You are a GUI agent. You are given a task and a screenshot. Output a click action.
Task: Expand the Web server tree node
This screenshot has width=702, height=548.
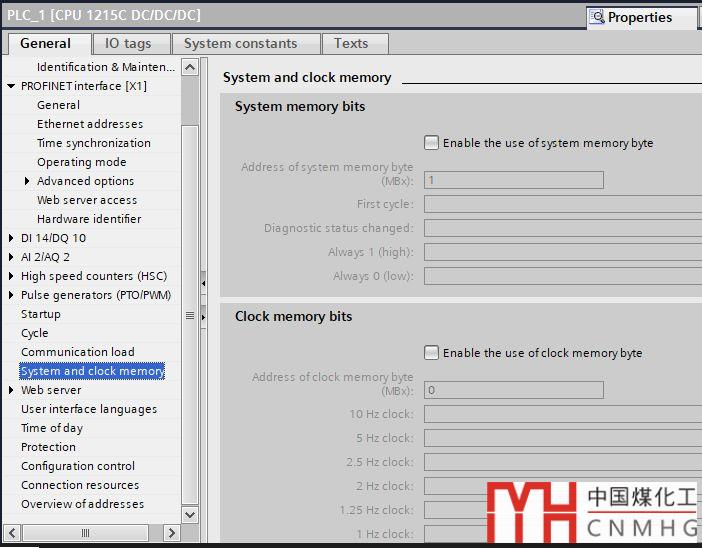[x=11, y=390]
